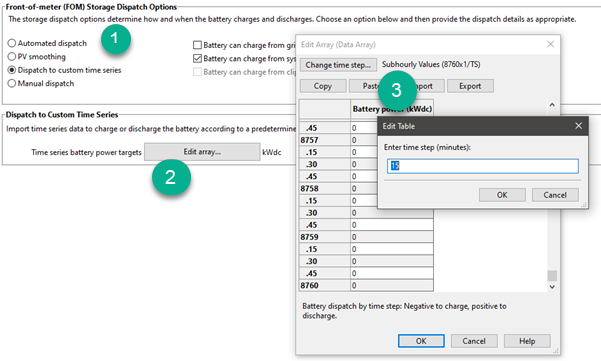Click the value cell in row 8759

click(x=392, y=237)
